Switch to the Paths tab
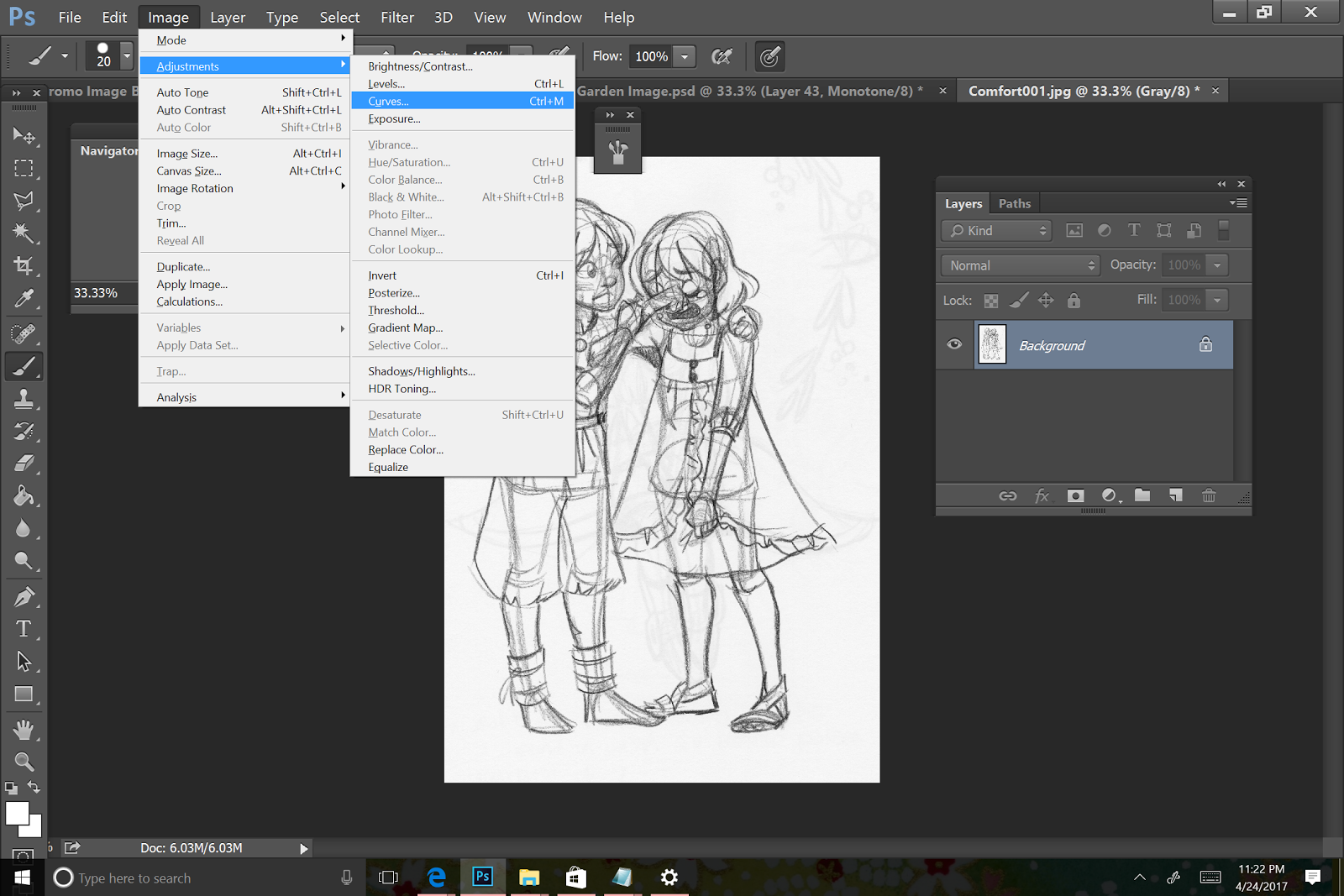 point(1014,204)
